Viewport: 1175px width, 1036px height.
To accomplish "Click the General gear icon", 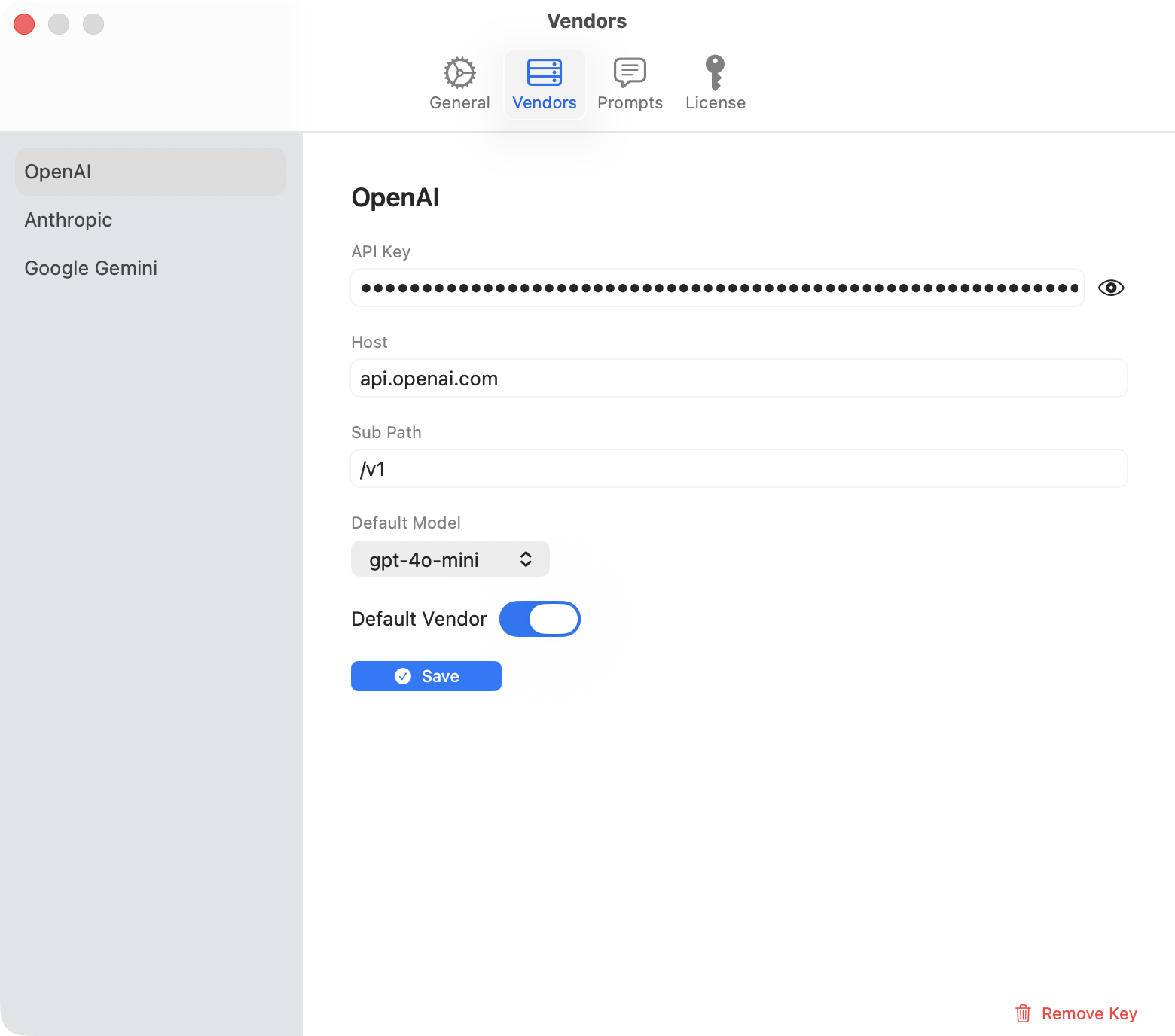I will (459, 72).
